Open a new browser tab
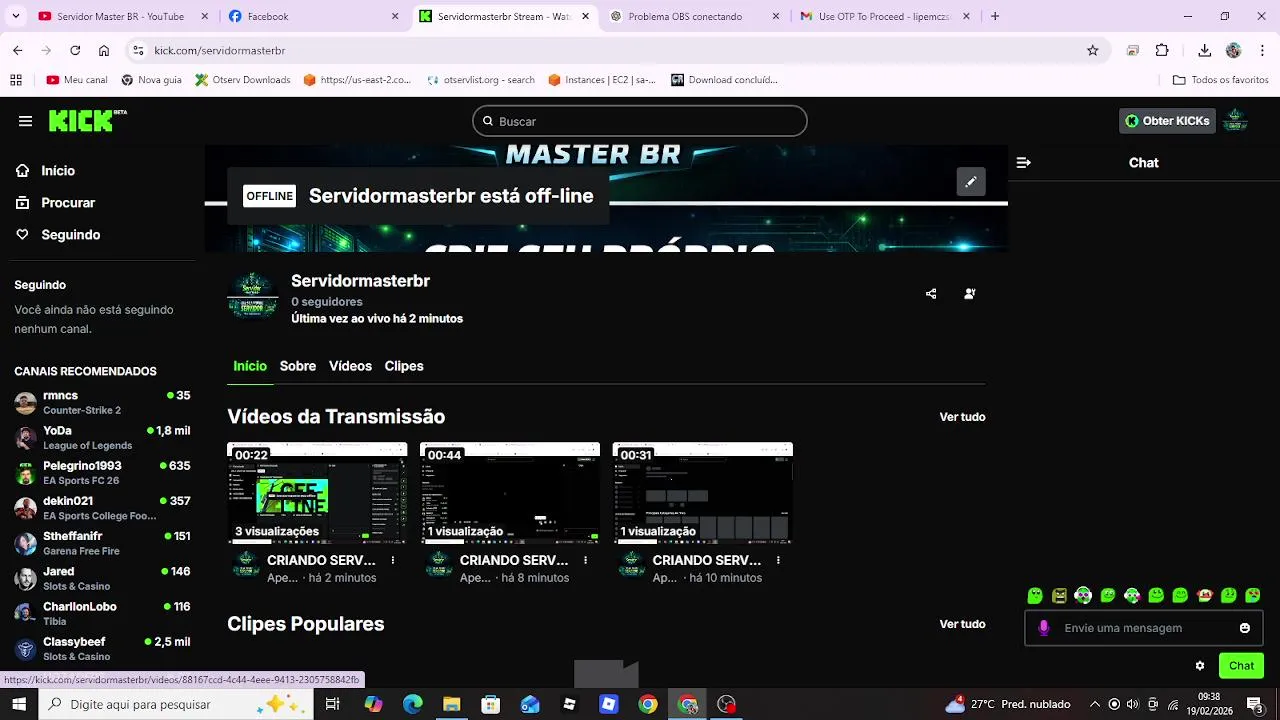The width and height of the screenshot is (1280, 720). tap(994, 16)
